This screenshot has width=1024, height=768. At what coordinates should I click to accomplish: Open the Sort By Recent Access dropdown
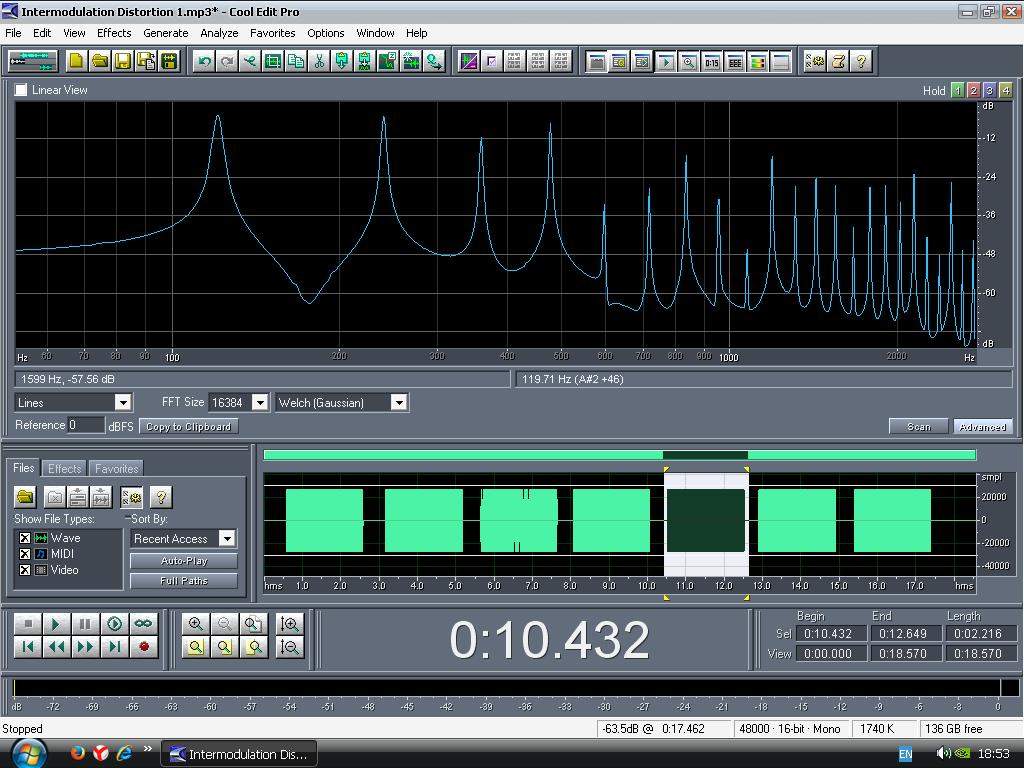pyautogui.click(x=227, y=539)
